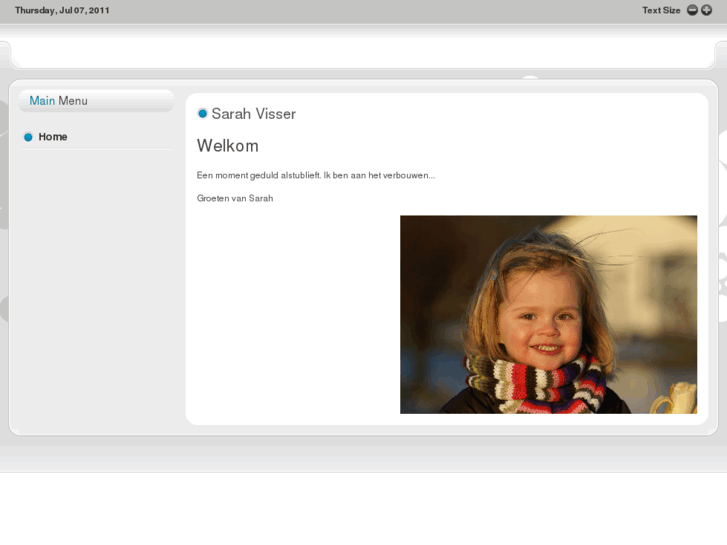Image resolution: width=727 pixels, height=545 pixels.
Task: Click the sentence 'Een moment geduld alstublieft'
Action: (x=258, y=175)
